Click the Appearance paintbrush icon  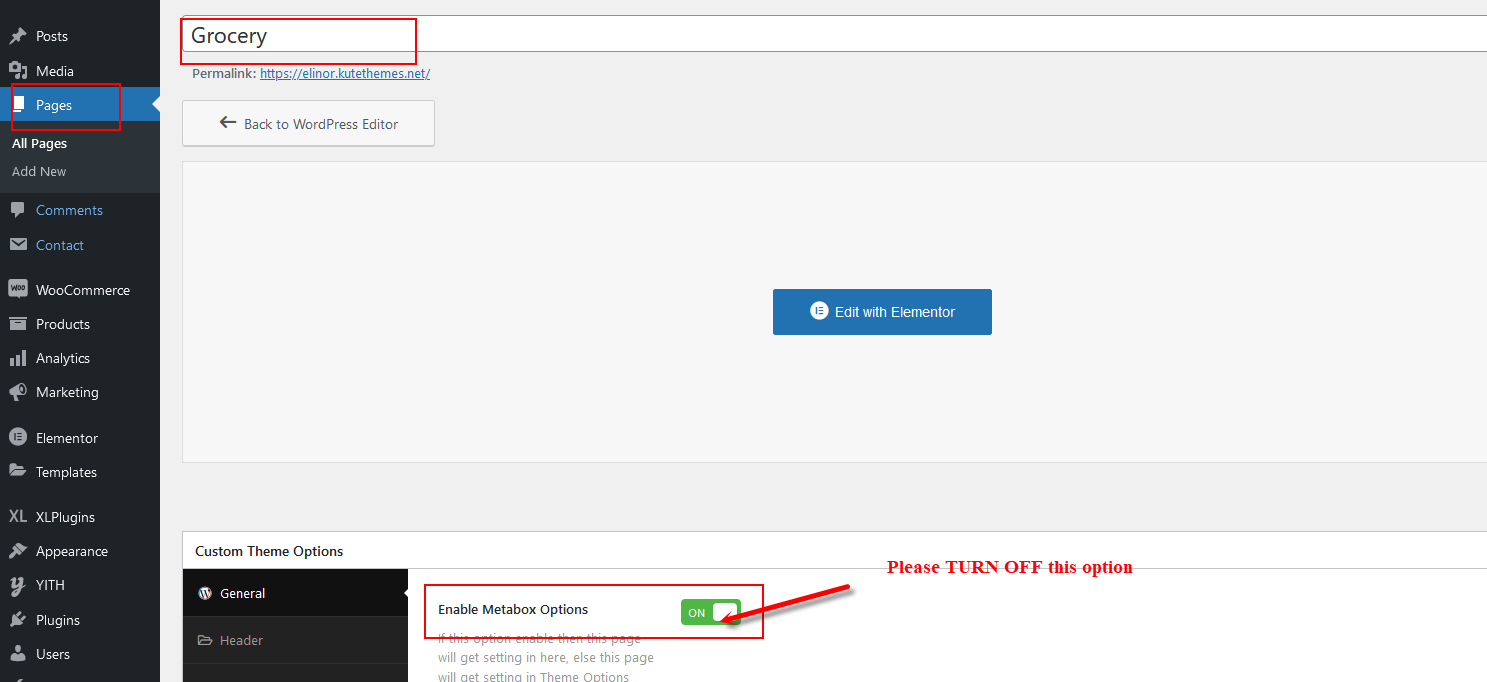pos(18,551)
